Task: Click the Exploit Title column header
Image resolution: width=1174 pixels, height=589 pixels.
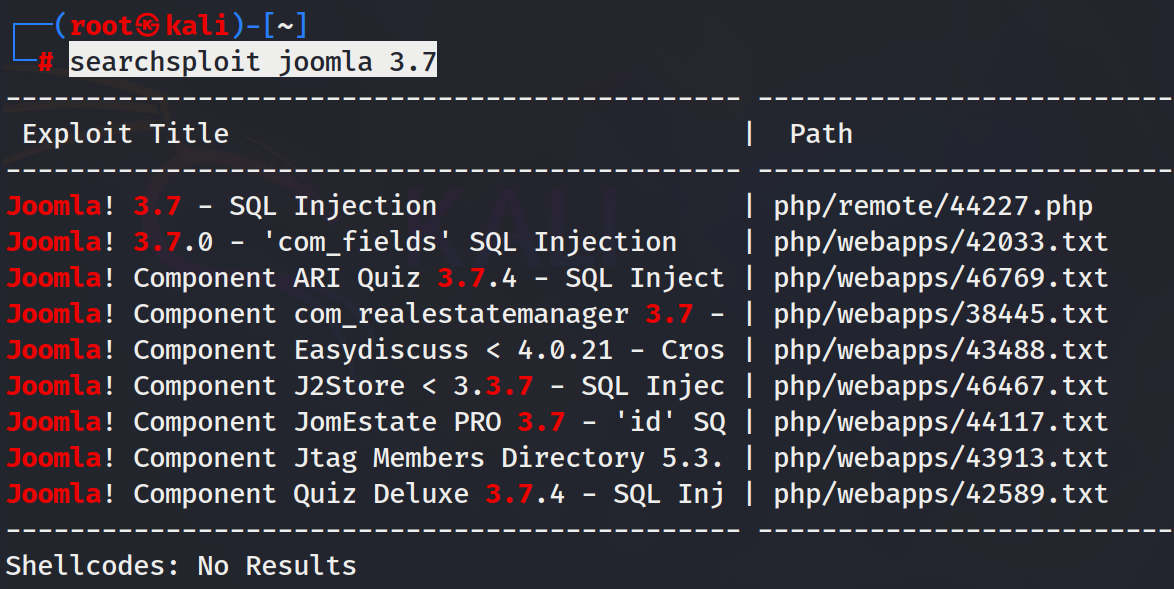Action: click(x=126, y=134)
